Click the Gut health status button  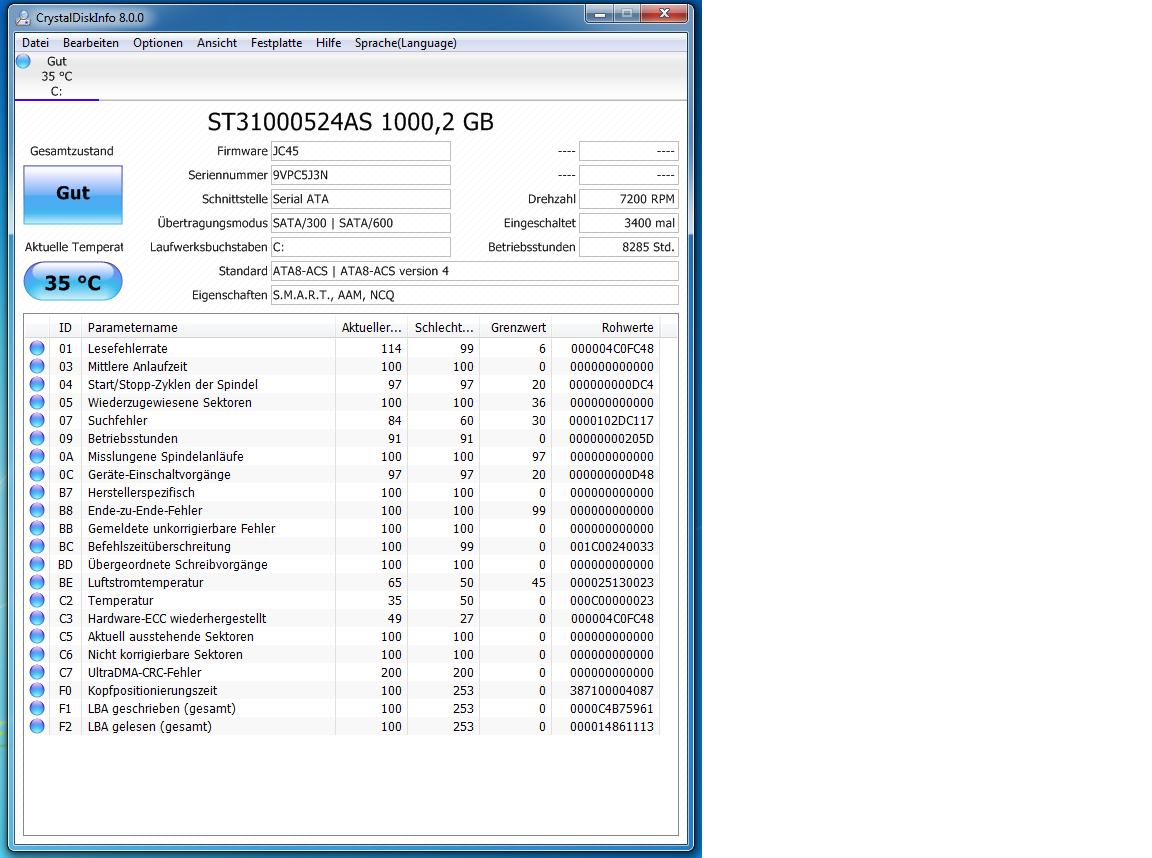point(73,194)
